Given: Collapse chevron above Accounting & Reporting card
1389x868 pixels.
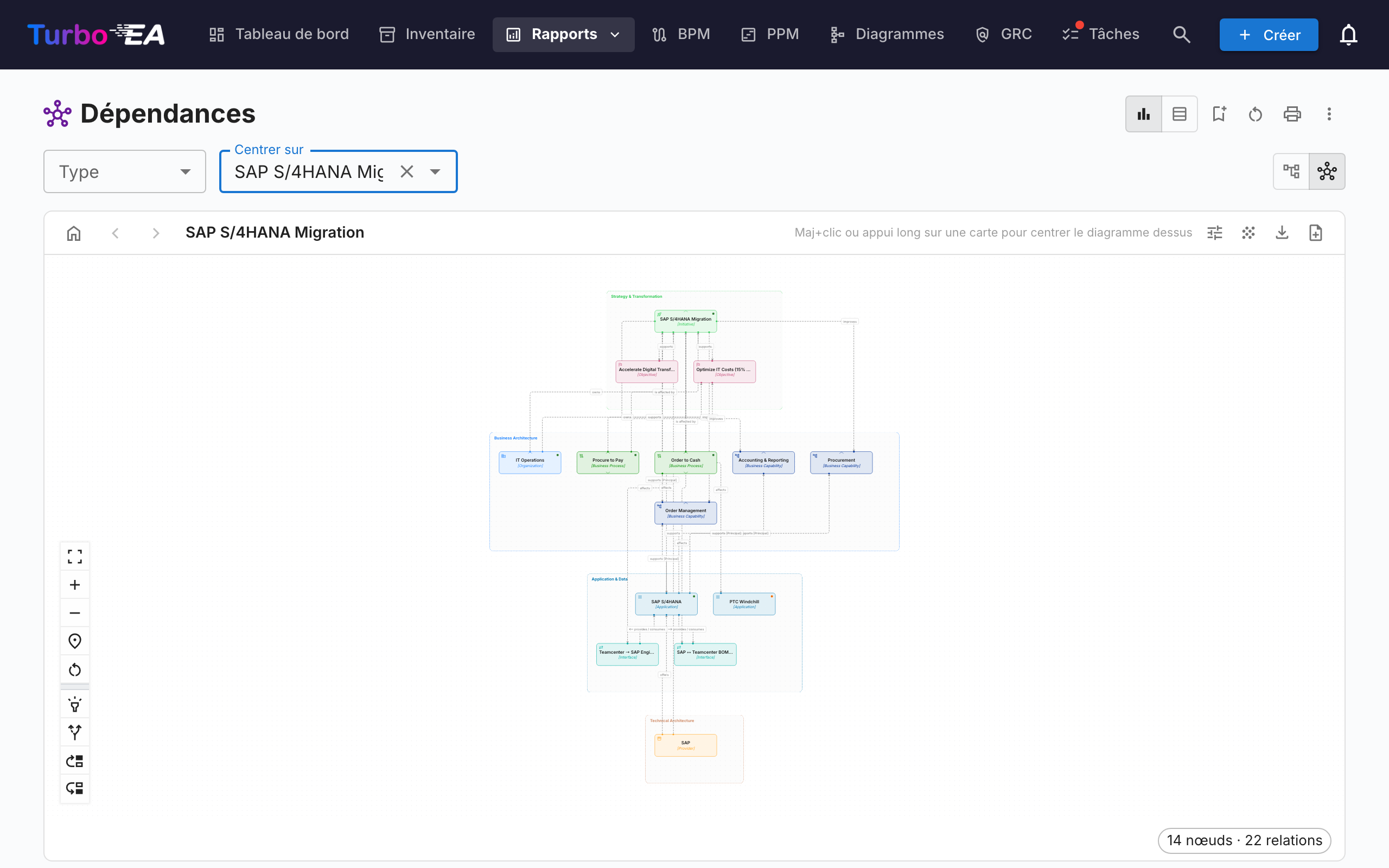Looking at the screenshot, I should (x=763, y=452).
